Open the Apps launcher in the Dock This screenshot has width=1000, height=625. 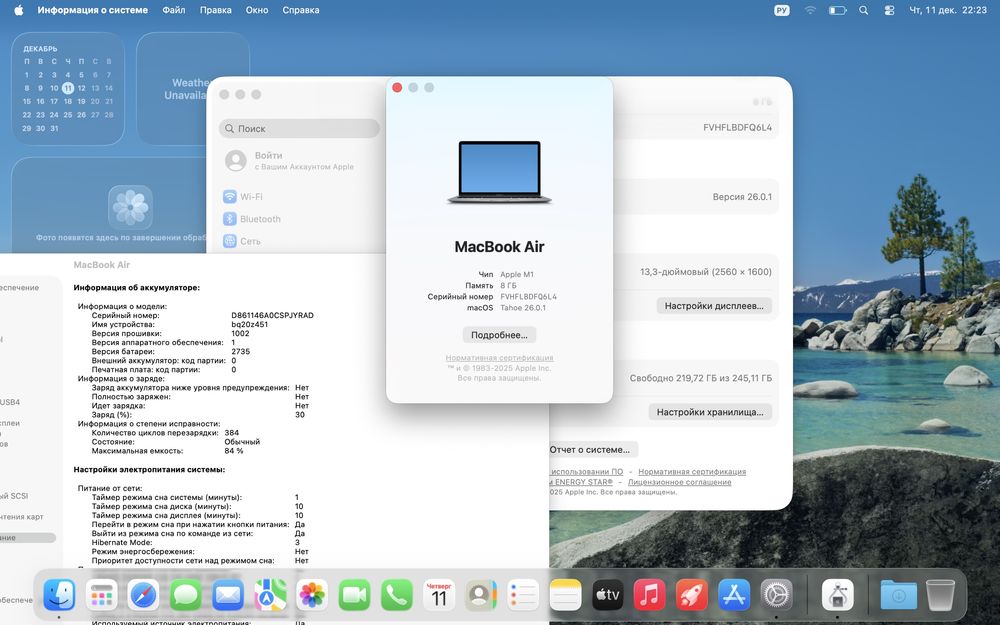[x=101, y=595]
